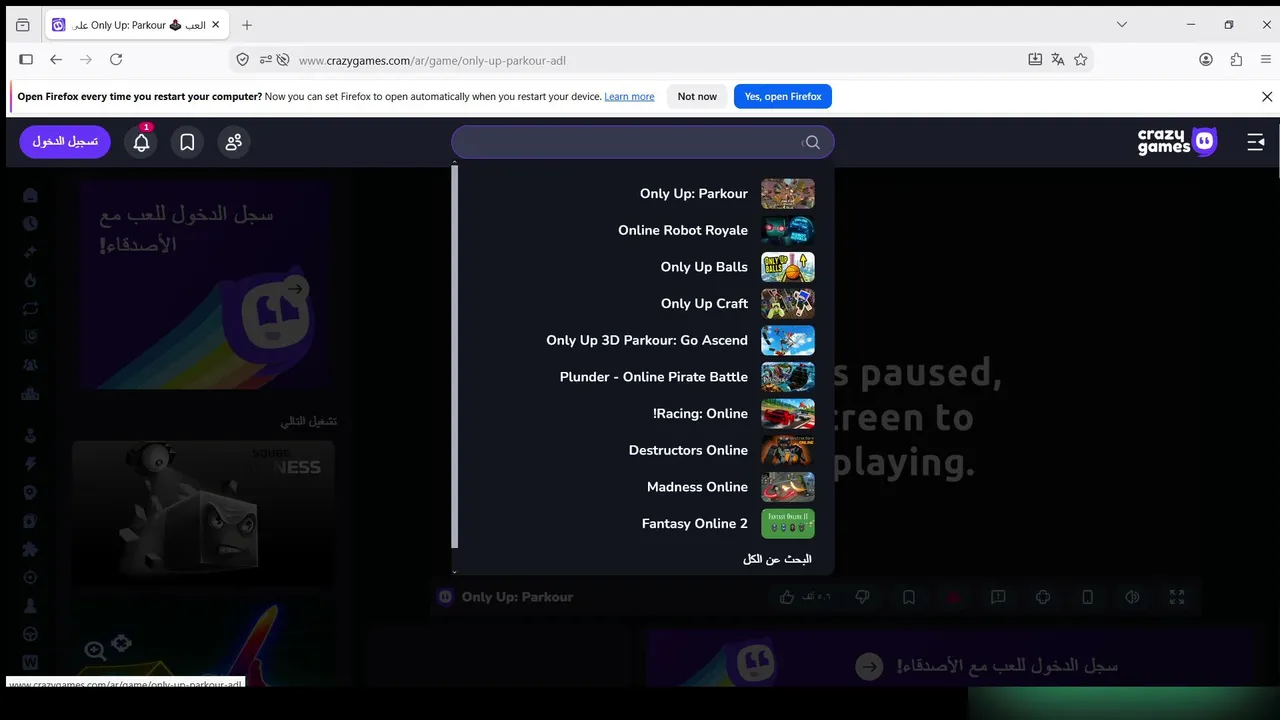Screen dimensions: 1280x720
Task: Open the friends icon in header
Action: click(x=233, y=142)
